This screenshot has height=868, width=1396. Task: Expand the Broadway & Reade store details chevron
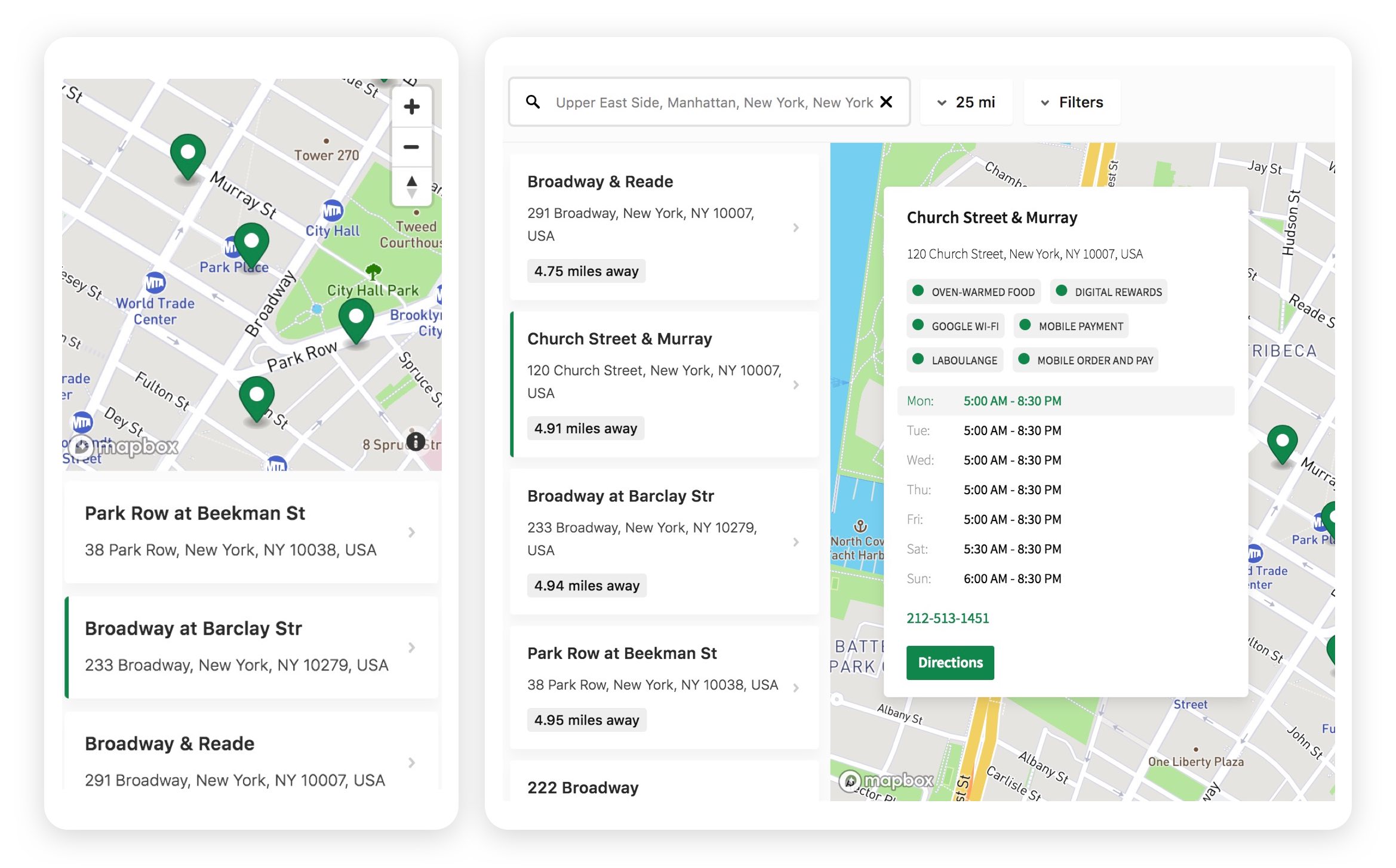[796, 227]
